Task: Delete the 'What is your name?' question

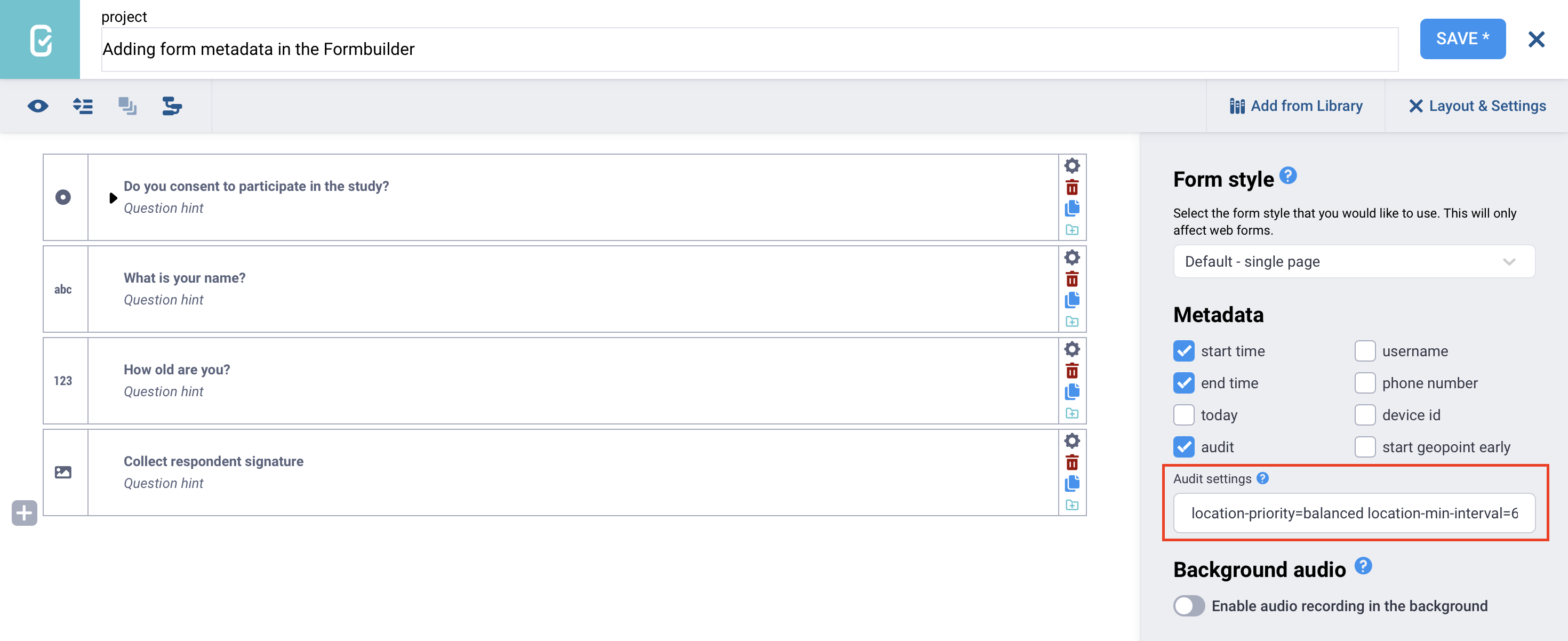Action: [x=1072, y=278]
